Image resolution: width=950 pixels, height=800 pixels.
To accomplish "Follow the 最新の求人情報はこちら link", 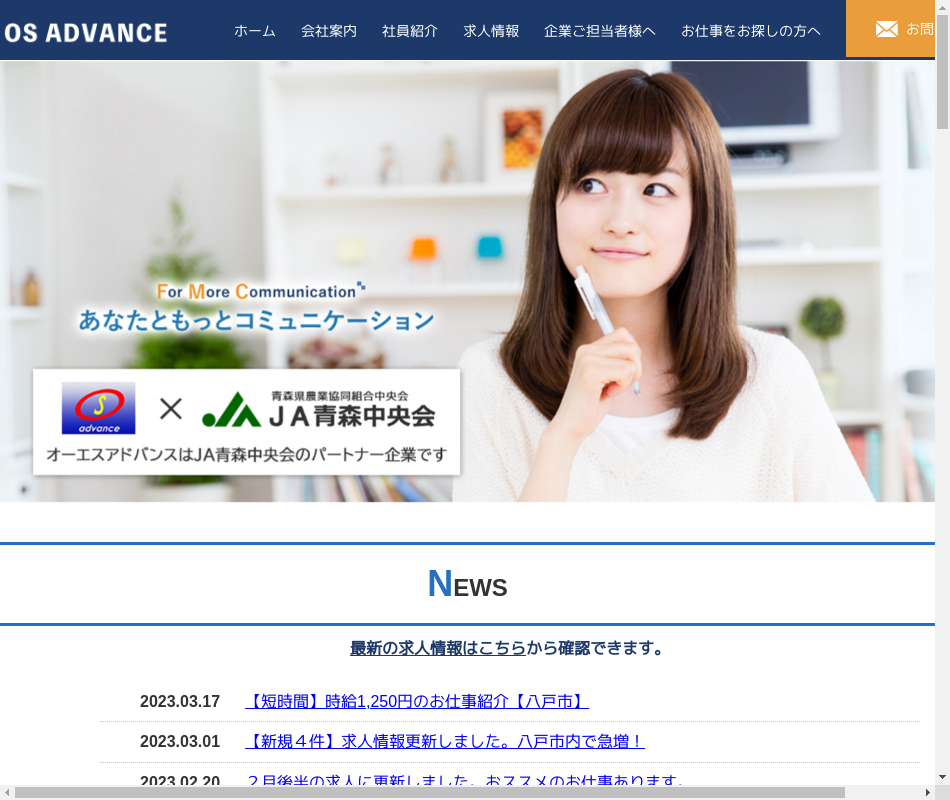I will coord(437,648).
